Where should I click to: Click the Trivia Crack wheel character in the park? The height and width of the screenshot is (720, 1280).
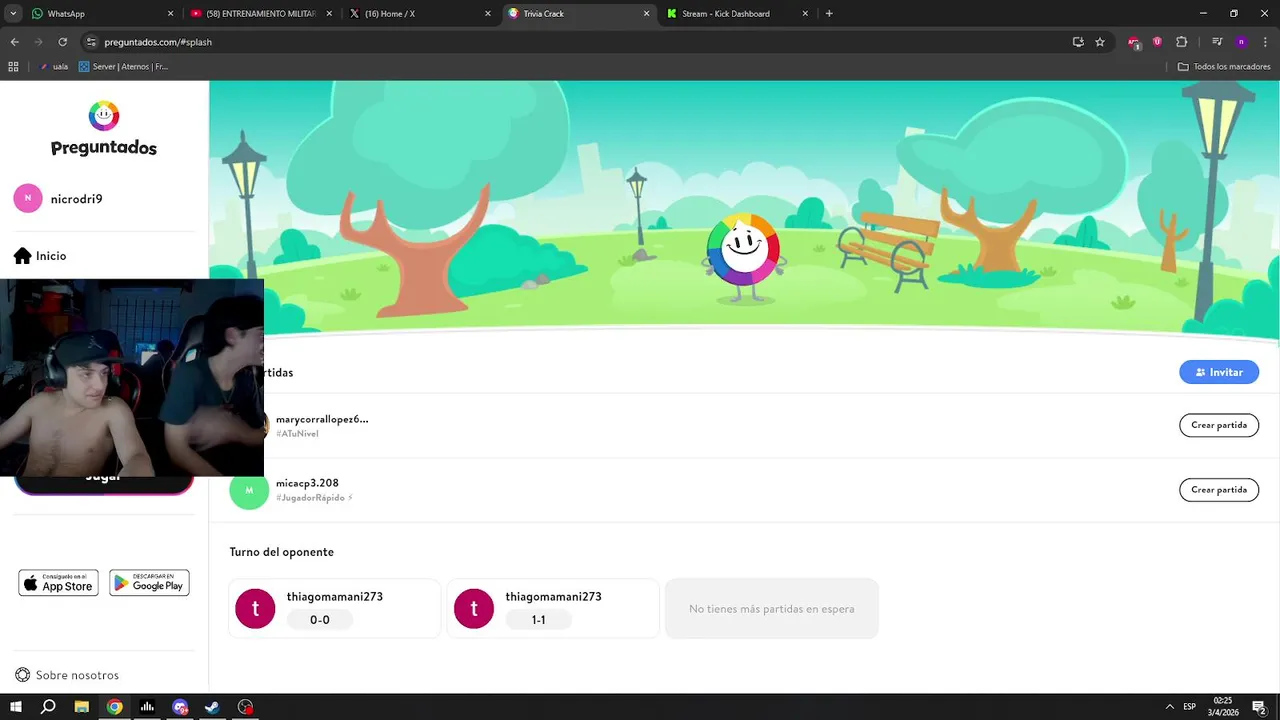point(743,257)
